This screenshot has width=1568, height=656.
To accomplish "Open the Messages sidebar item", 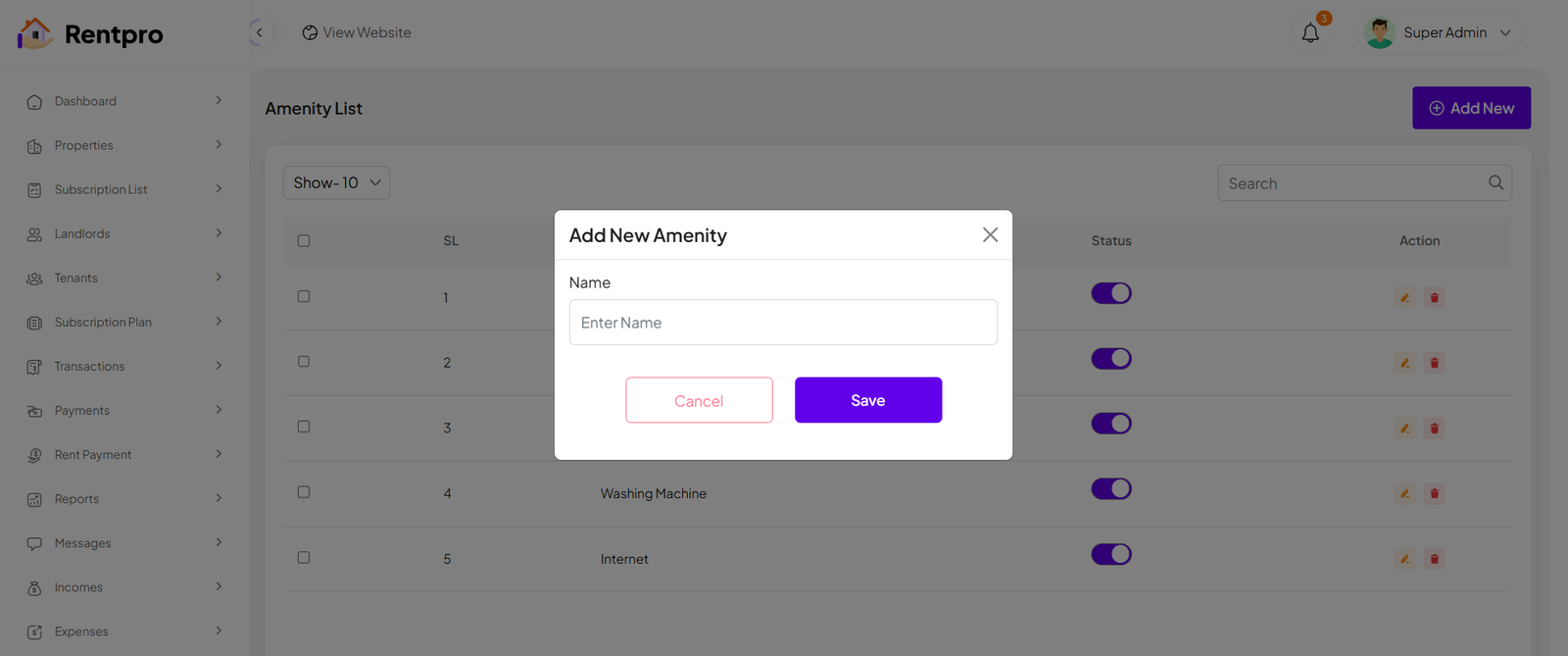I will [82, 543].
